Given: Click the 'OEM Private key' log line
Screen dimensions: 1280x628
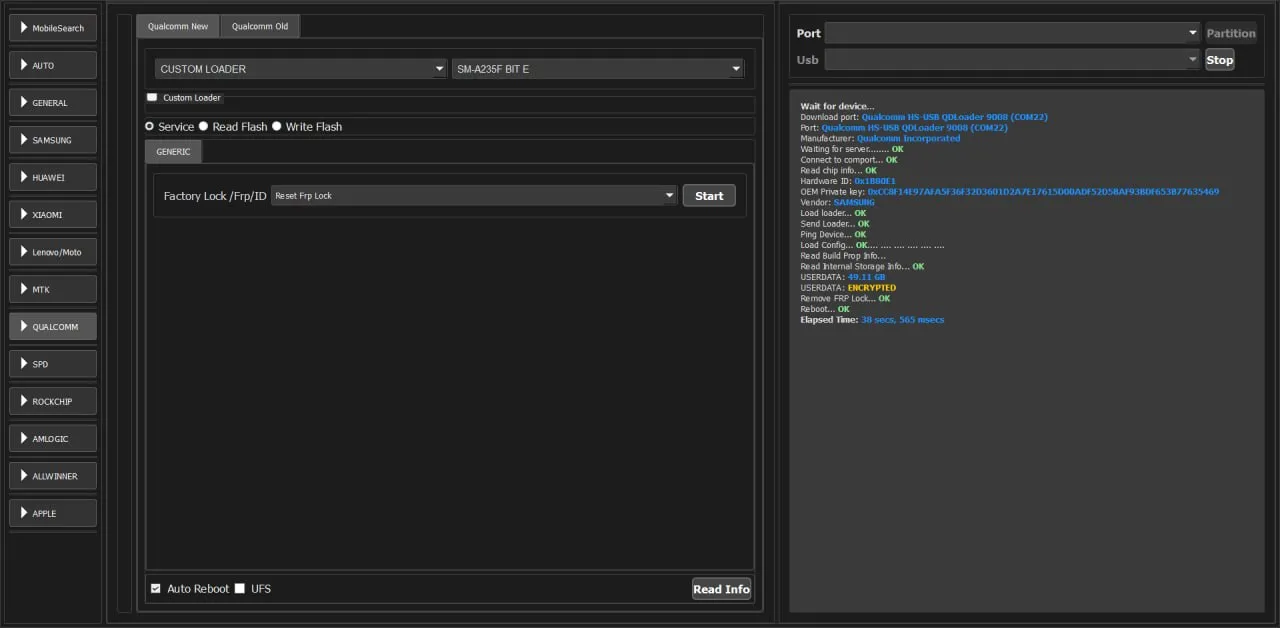Looking at the screenshot, I should tap(1010, 191).
